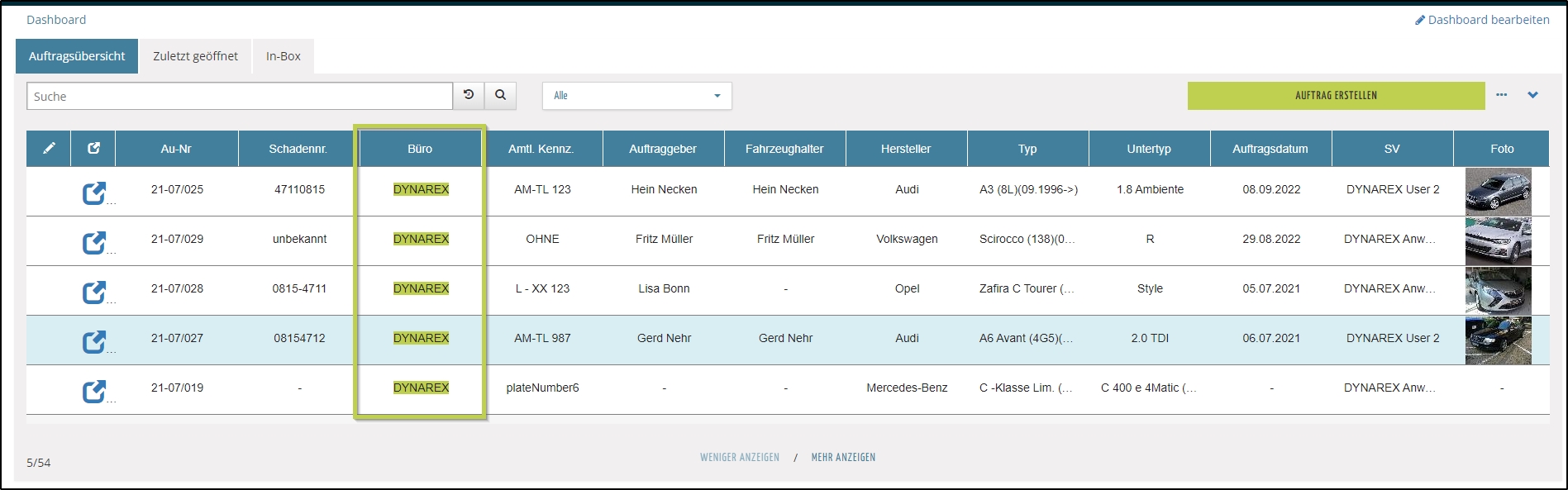The image size is (1568, 490).
Task: Open order 21-07/029 via its open icon
Action: [93, 242]
